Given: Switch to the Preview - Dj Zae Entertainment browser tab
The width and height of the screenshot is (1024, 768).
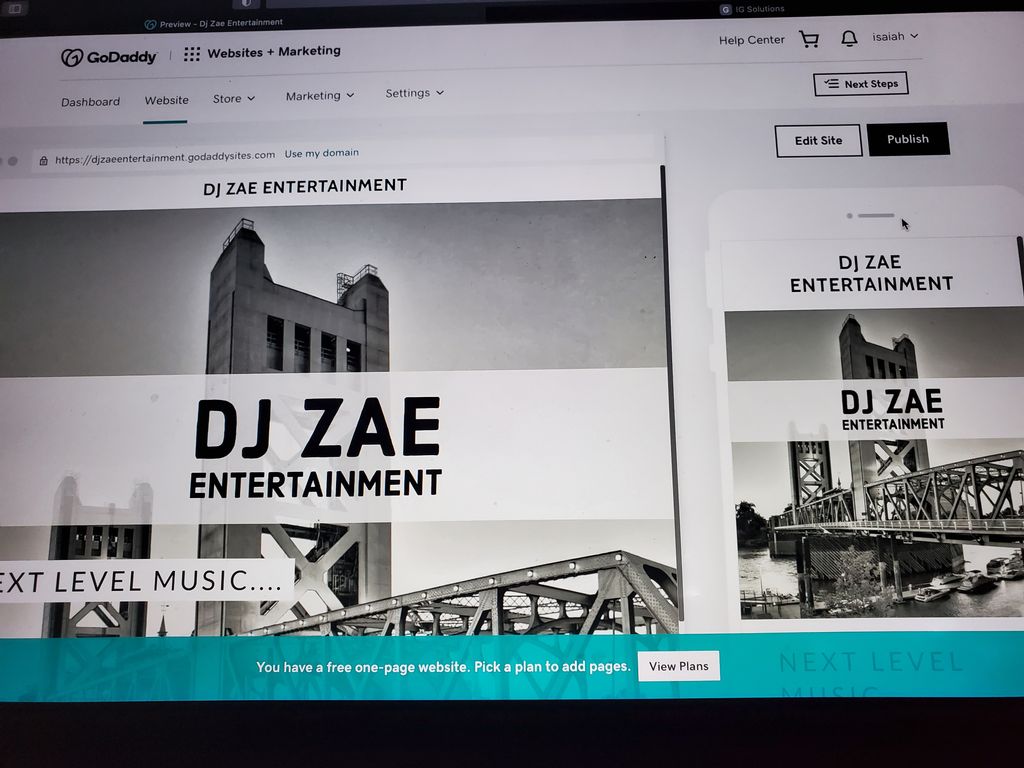Looking at the screenshot, I should (214, 24).
